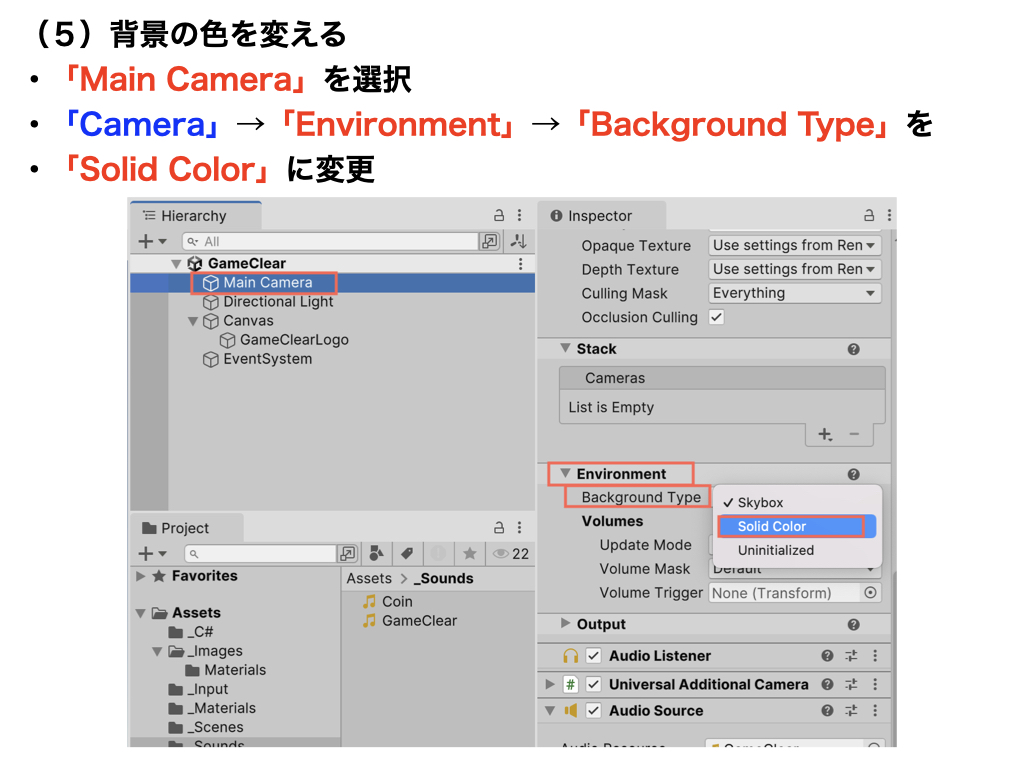Open help for the Environment section
The height and width of the screenshot is (768, 1024).
(x=853, y=475)
